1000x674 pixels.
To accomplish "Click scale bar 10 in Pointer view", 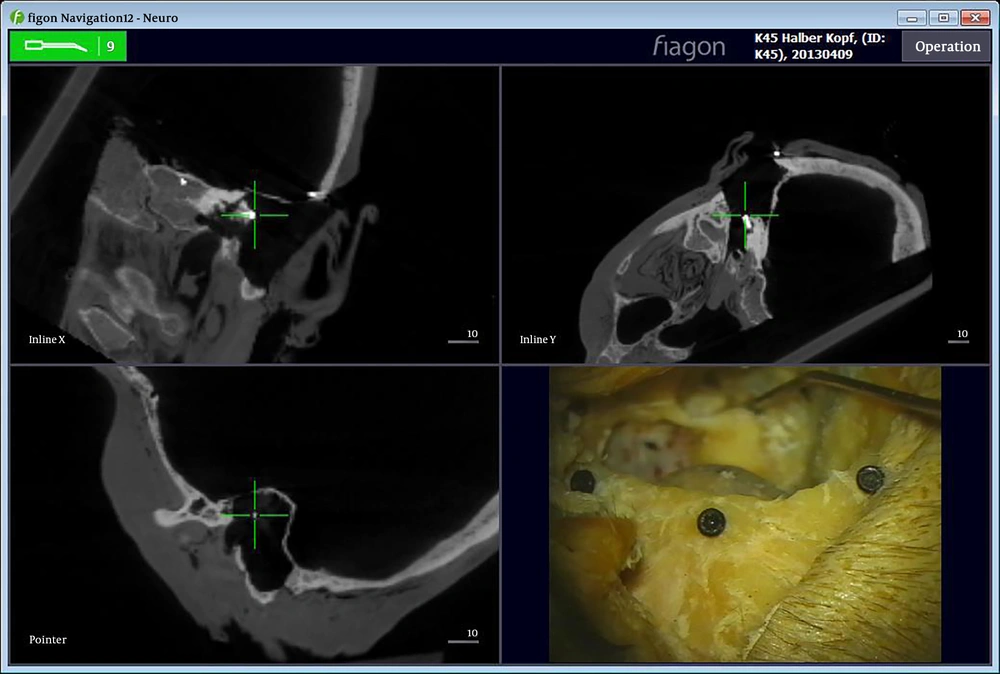I will click(464, 636).
